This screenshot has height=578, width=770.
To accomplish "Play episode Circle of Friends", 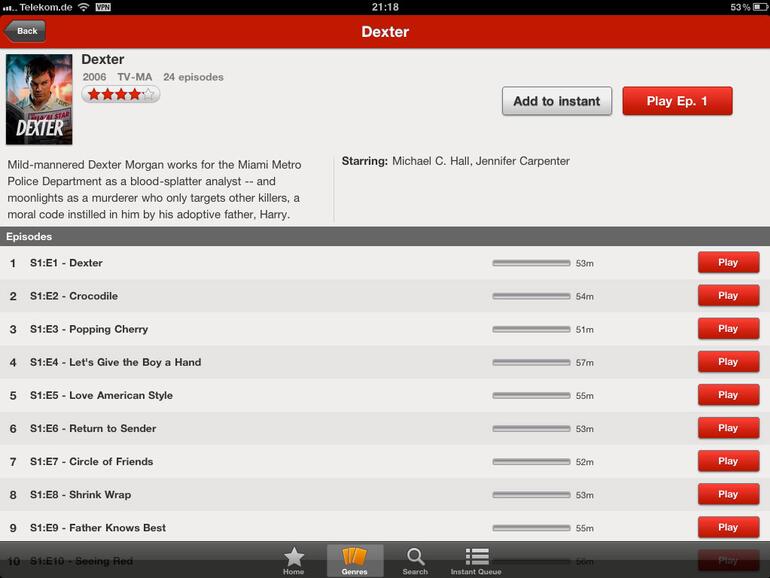I will tap(728, 461).
